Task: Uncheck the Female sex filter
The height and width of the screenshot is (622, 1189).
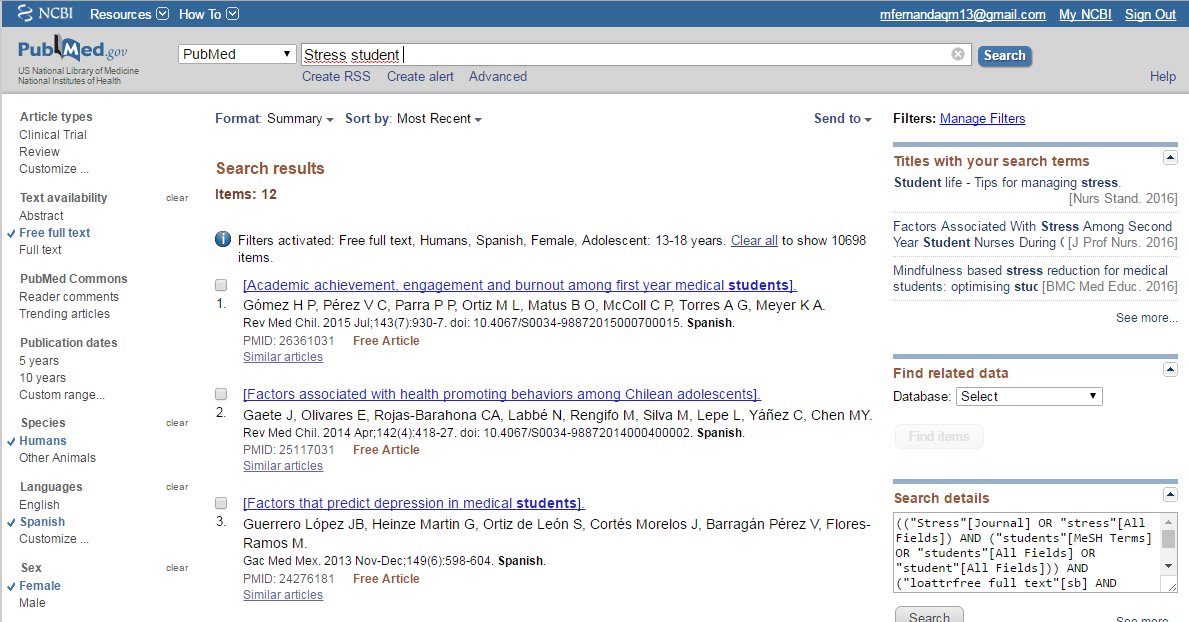Action: pyautogui.click(x=39, y=586)
